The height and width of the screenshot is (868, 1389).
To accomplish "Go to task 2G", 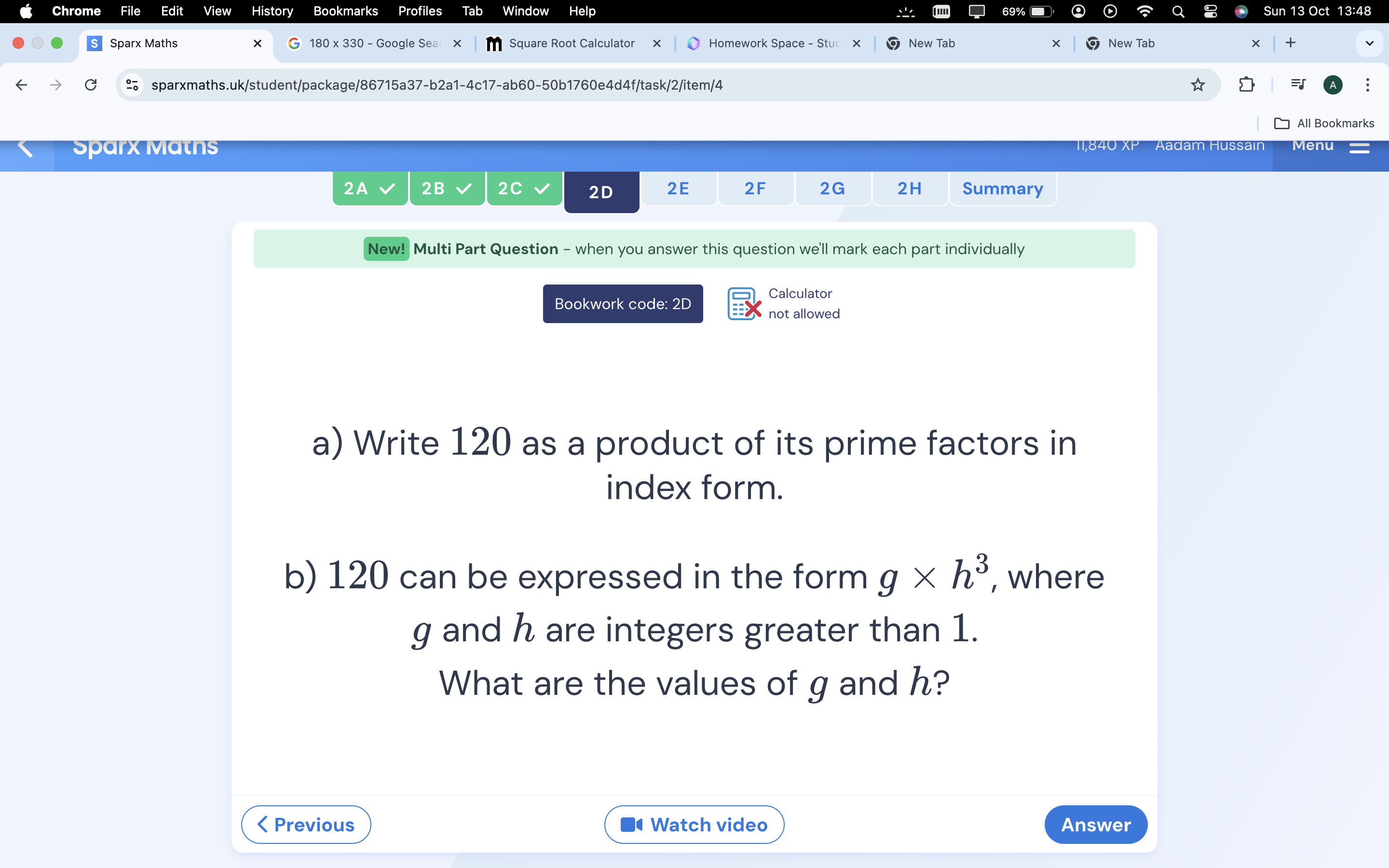I will tap(833, 188).
